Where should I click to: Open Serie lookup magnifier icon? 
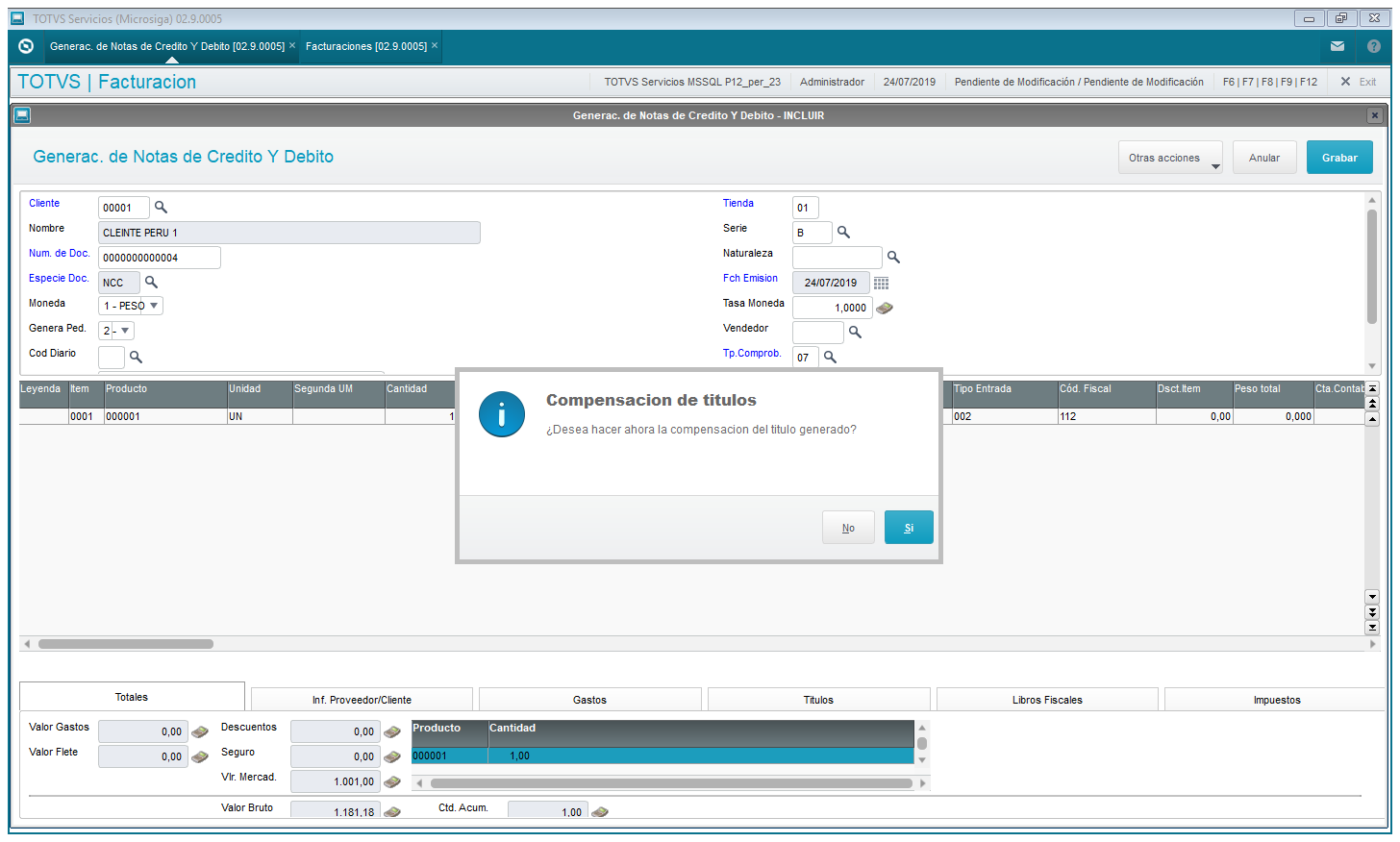tap(843, 232)
